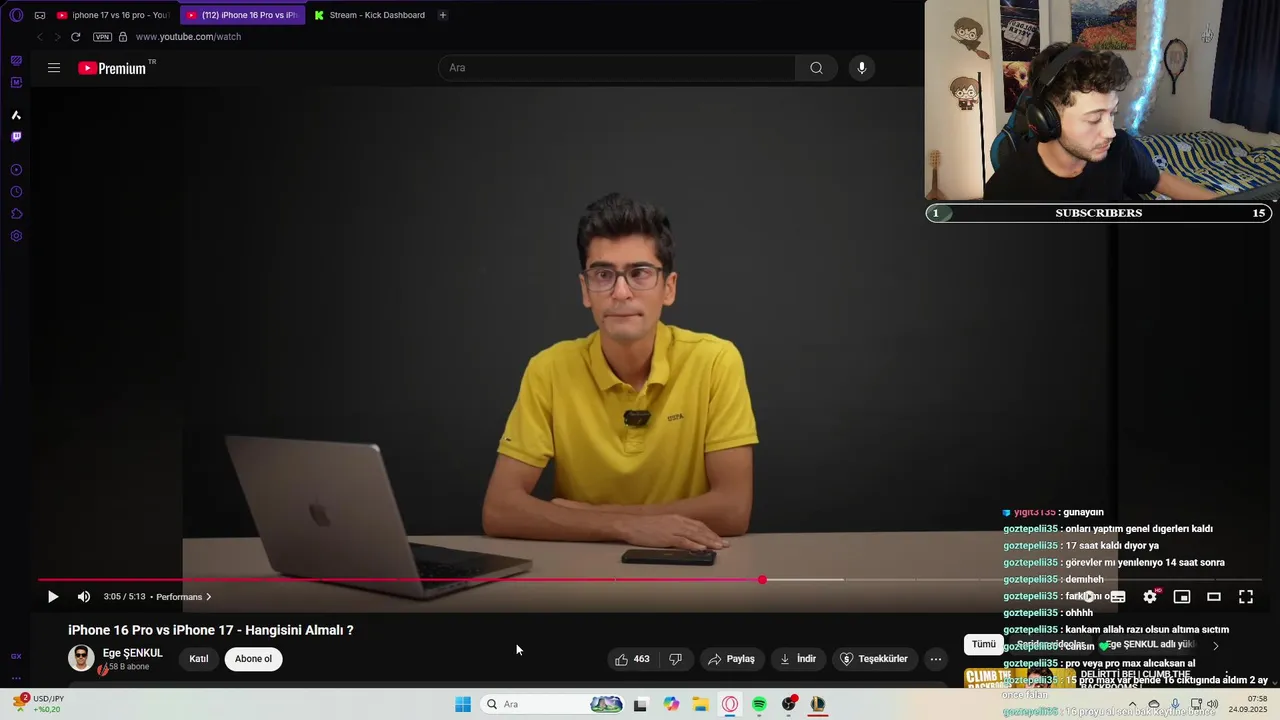Seek using the red progress scrubber
The image size is (1280, 720).
[763, 580]
